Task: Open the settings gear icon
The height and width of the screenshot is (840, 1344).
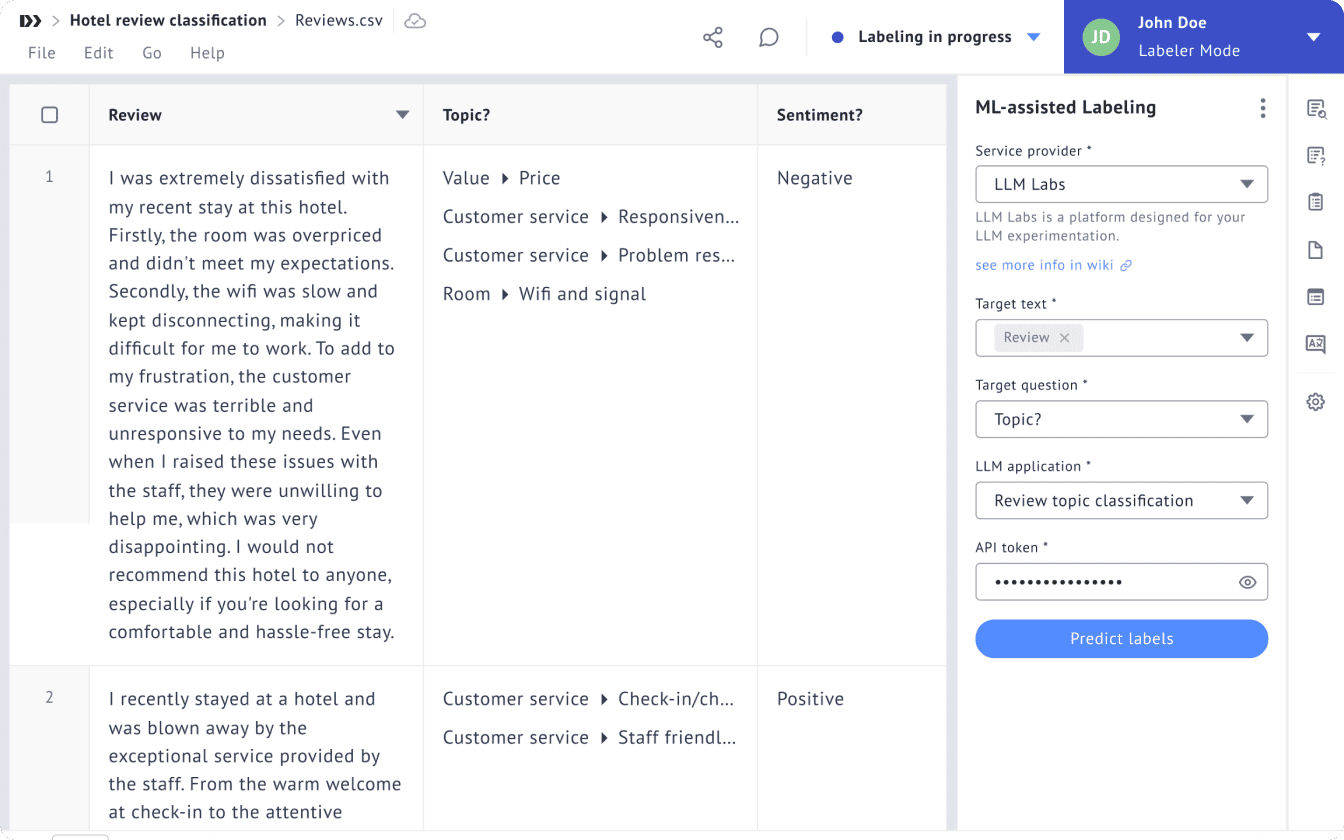Action: (1316, 402)
